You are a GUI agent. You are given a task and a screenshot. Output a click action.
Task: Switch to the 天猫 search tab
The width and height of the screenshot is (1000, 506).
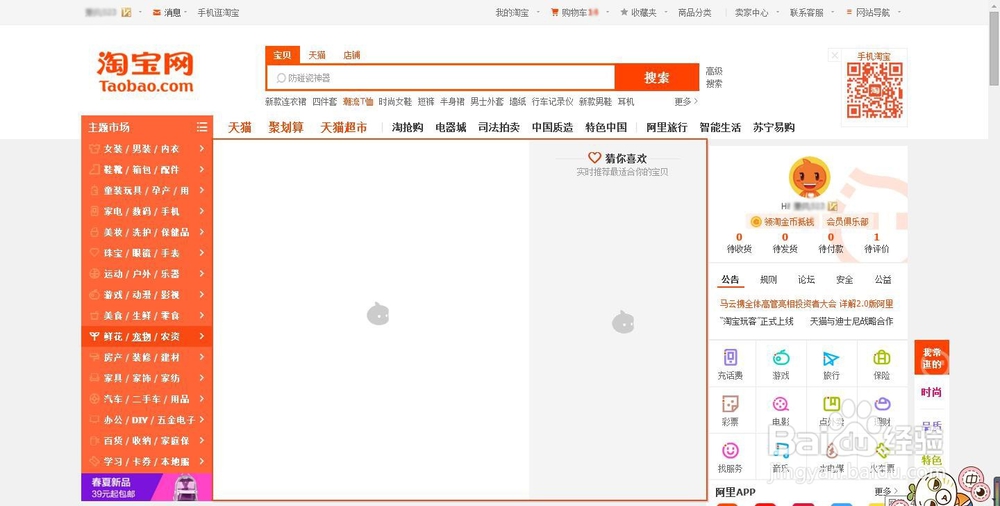[x=317, y=55]
